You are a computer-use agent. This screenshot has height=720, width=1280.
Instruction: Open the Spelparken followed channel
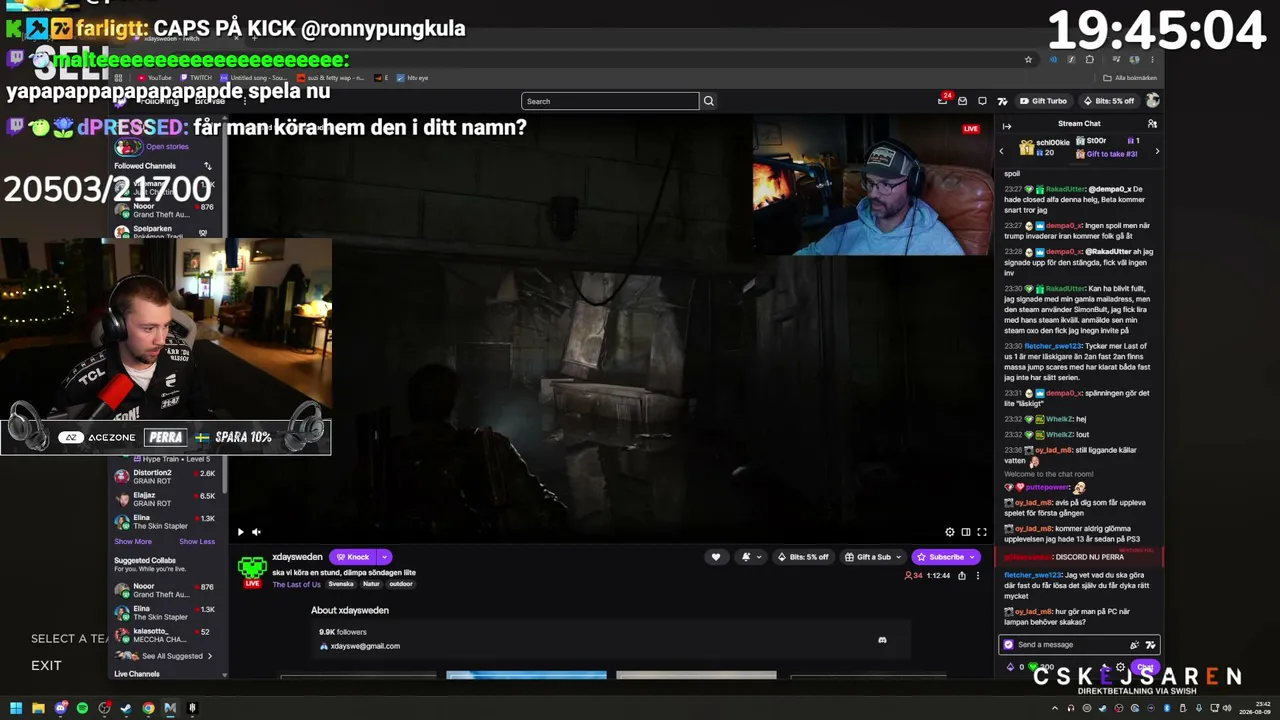pyautogui.click(x=165, y=232)
